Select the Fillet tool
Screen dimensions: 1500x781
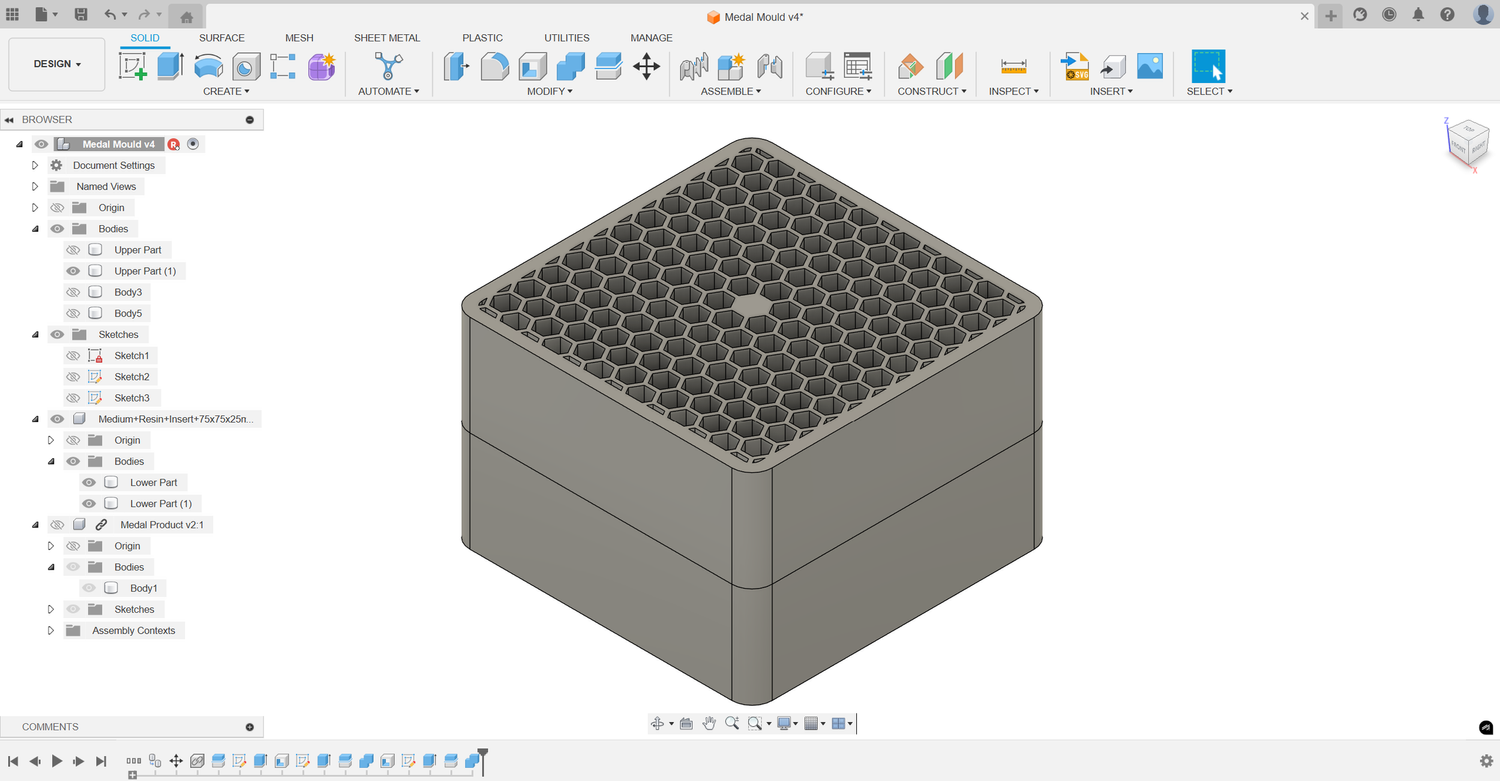(494, 67)
